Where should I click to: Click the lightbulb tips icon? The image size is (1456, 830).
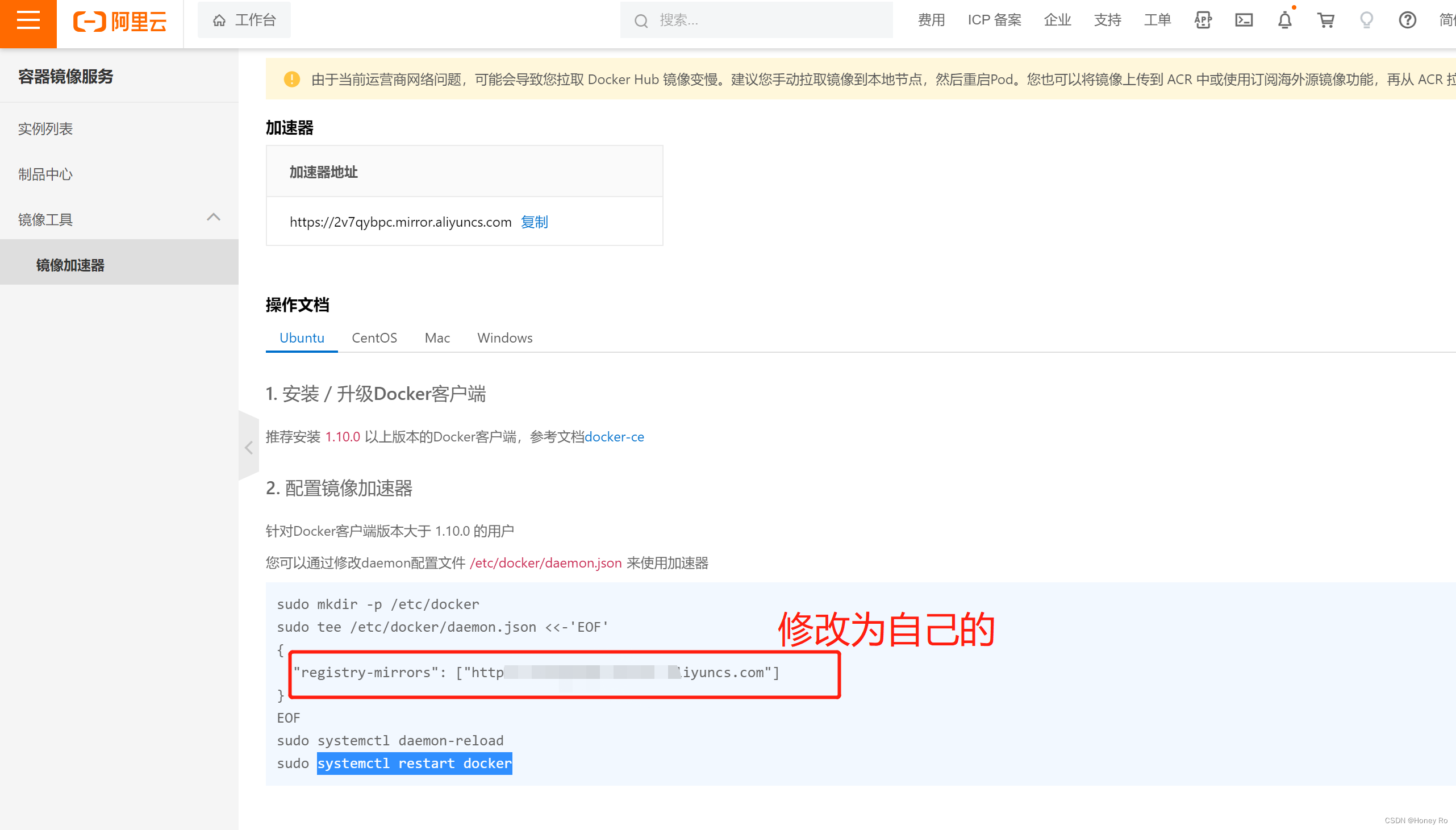point(1367,20)
